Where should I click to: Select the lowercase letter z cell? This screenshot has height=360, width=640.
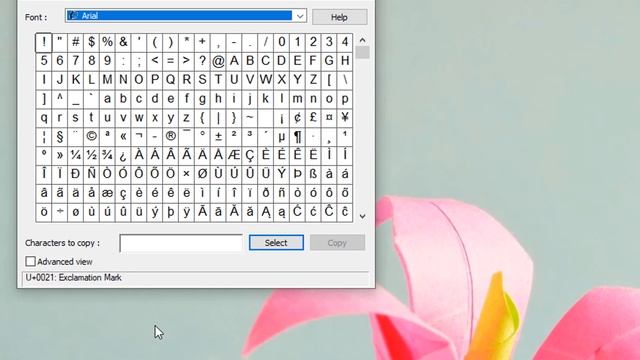pos(187,118)
